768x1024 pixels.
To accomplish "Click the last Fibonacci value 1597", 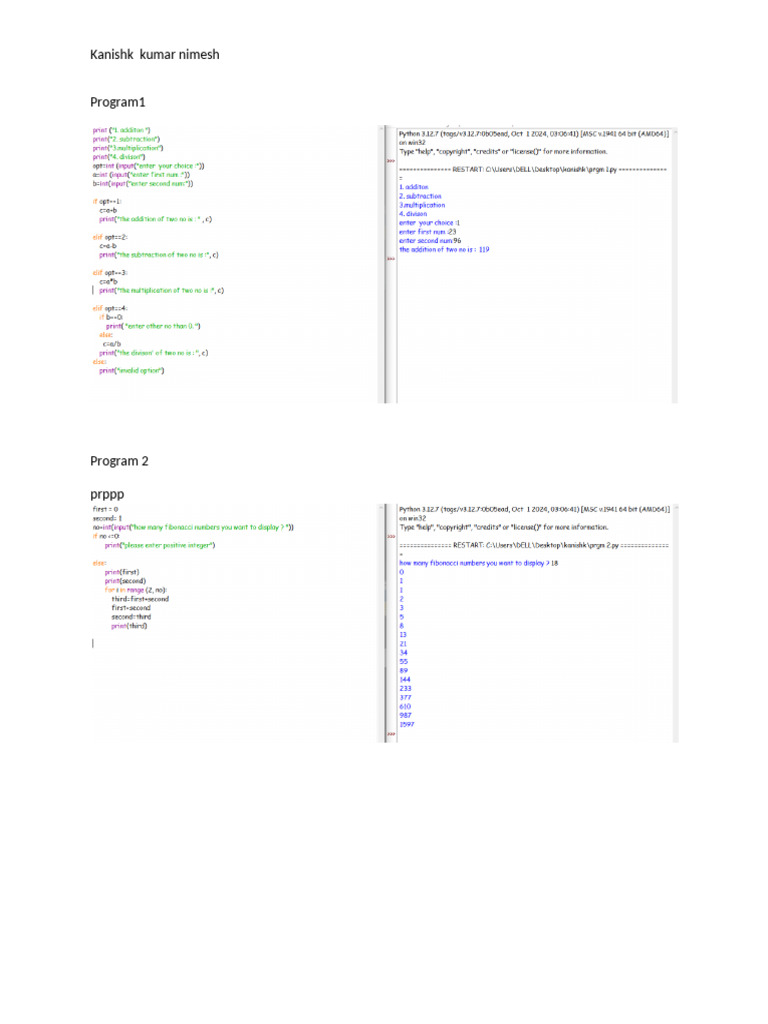I will pyautogui.click(x=407, y=725).
